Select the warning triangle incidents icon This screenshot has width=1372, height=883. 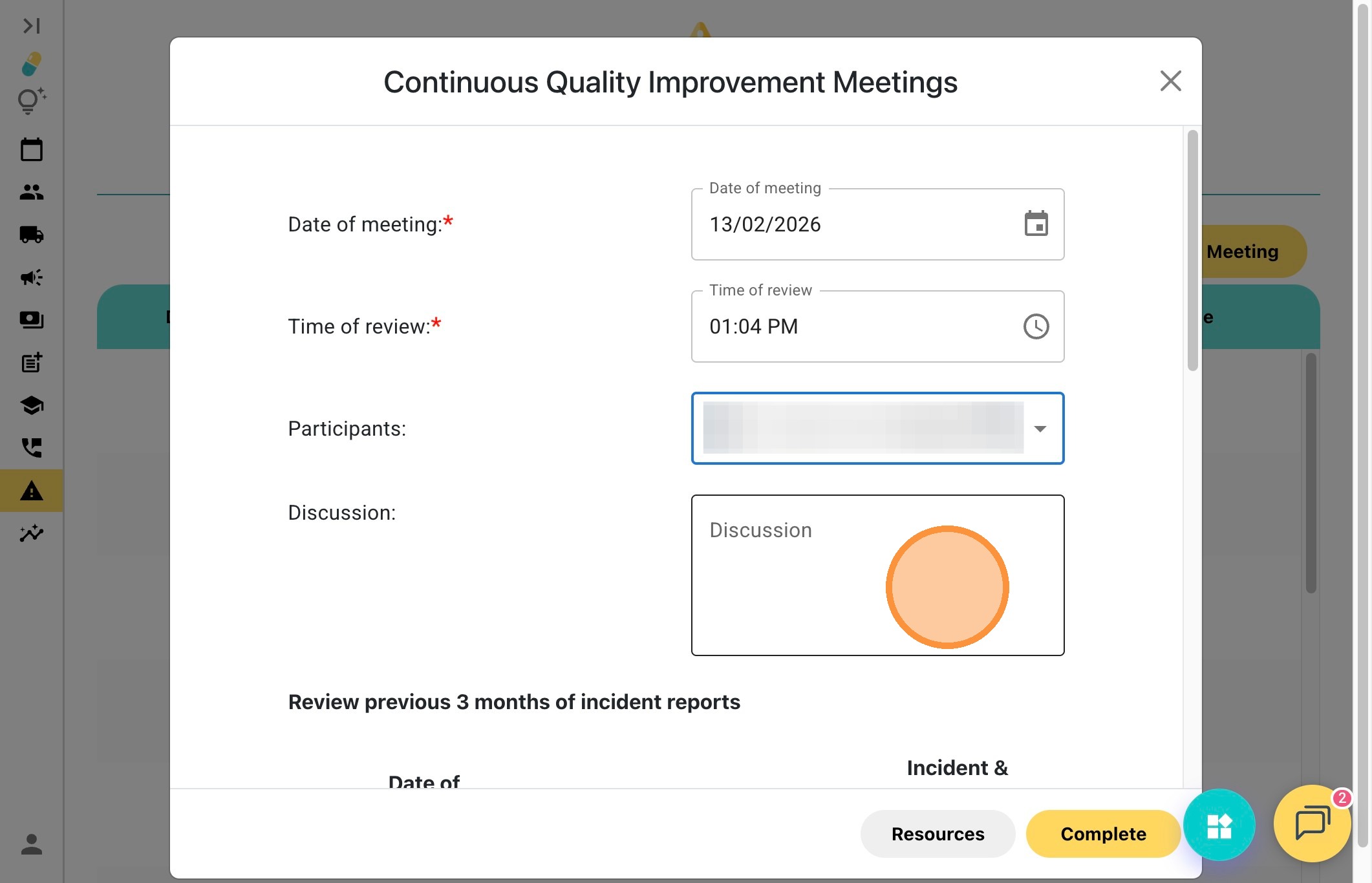pyautogui.click(x=31, y=491)
